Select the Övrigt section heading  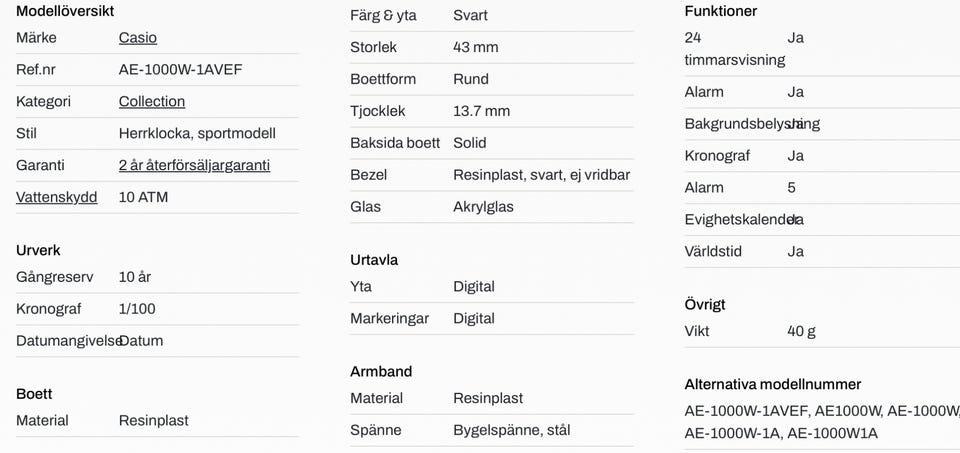pyautogui.click(x=705, y=304)
